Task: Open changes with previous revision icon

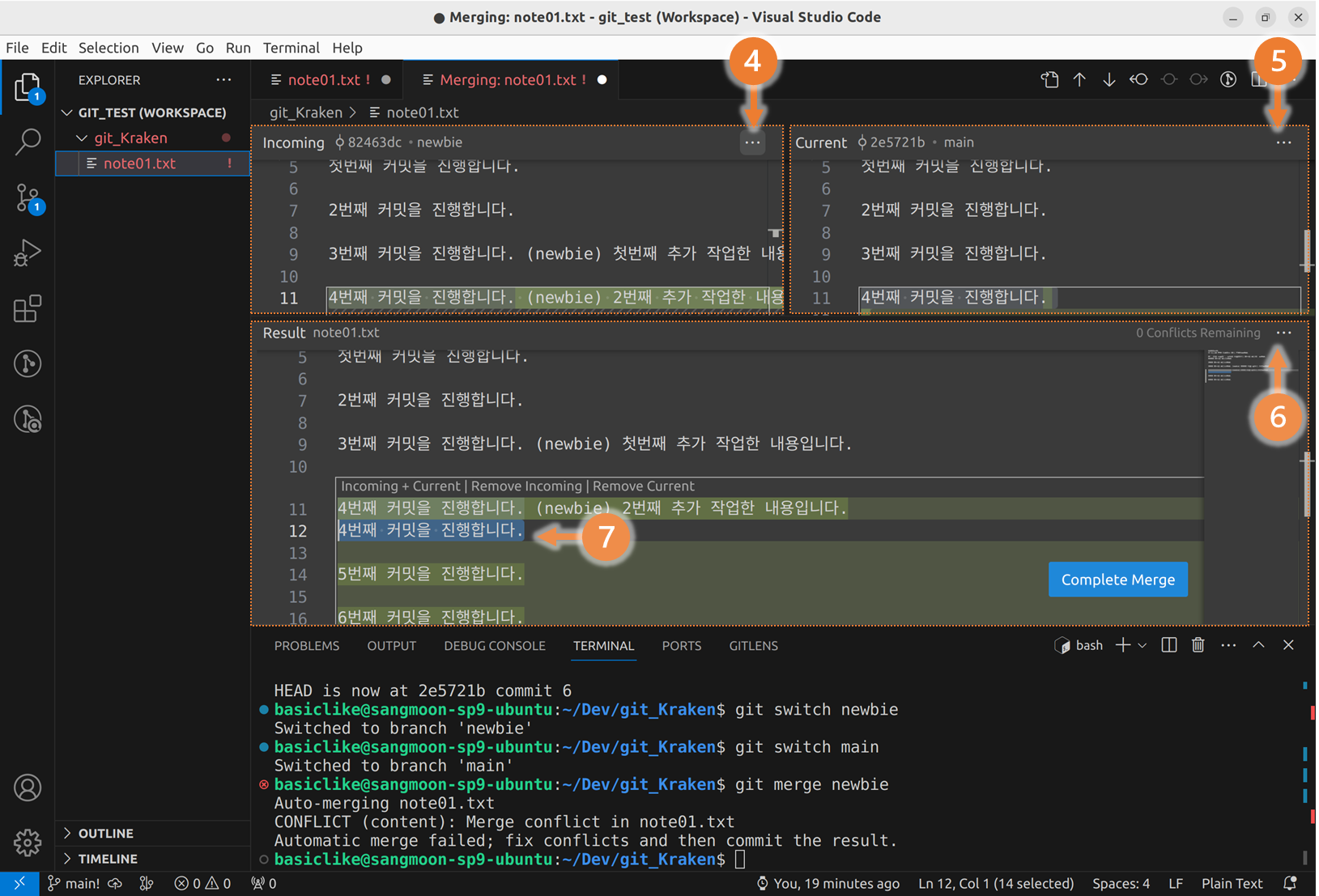Action: click(1138, 79)
